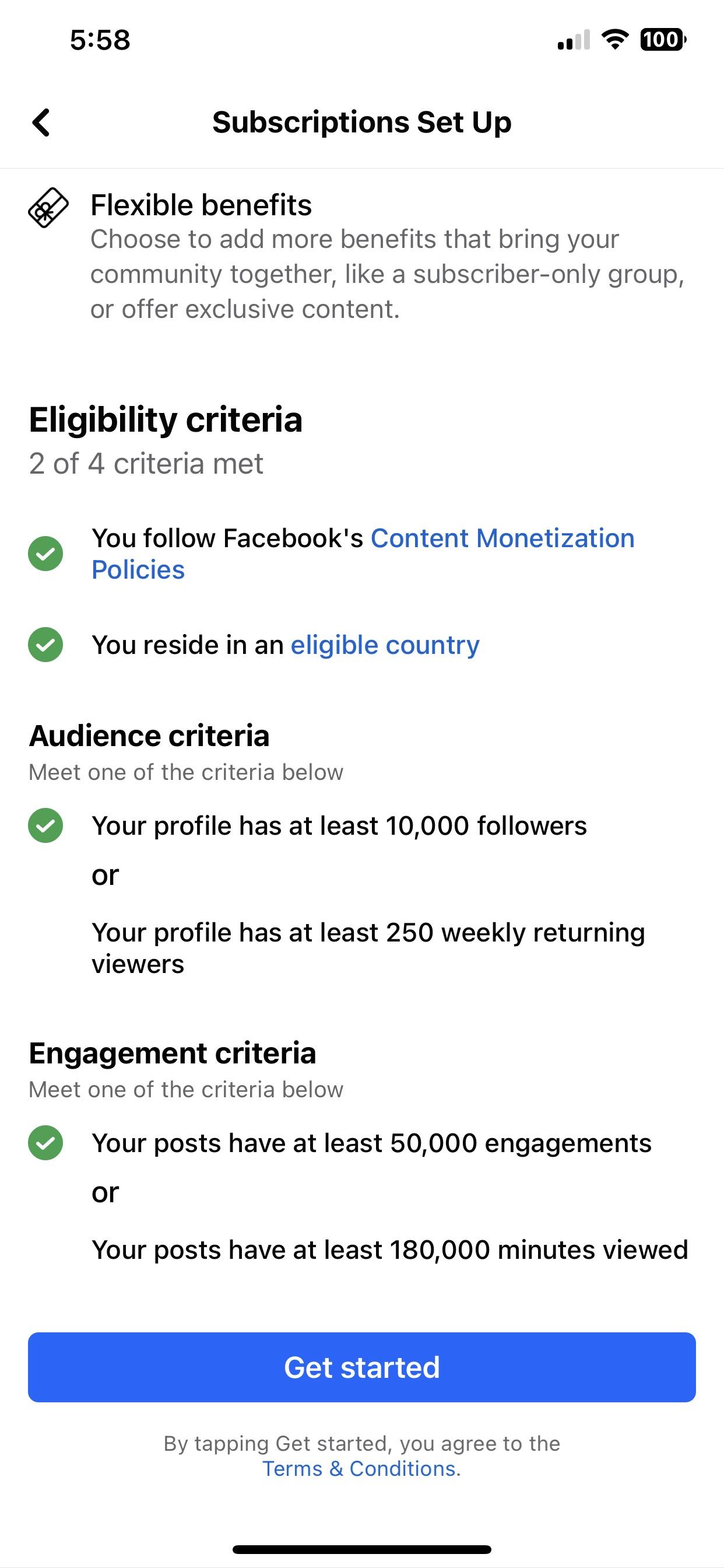The height and width of the screenshot is (1568, 724).
Task: Open the Terms & Conditions link
Action: (x=360, y=1469)
